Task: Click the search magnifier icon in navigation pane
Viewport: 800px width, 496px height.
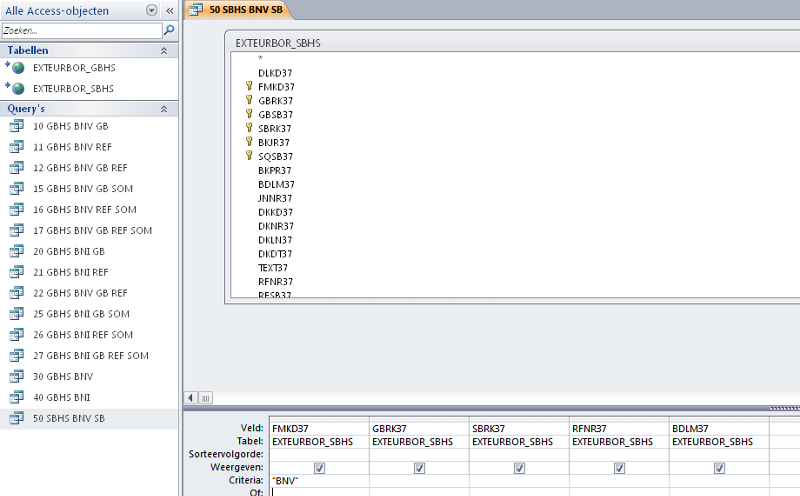Action: coord(169,31)
